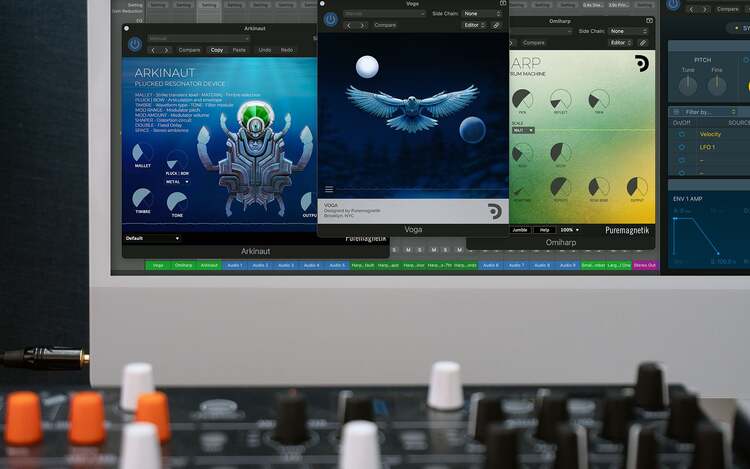The height and width of the screenshot is (469, 750).
Task: Click Compare in the Arkinaut window
Action: tap(189, 50)
